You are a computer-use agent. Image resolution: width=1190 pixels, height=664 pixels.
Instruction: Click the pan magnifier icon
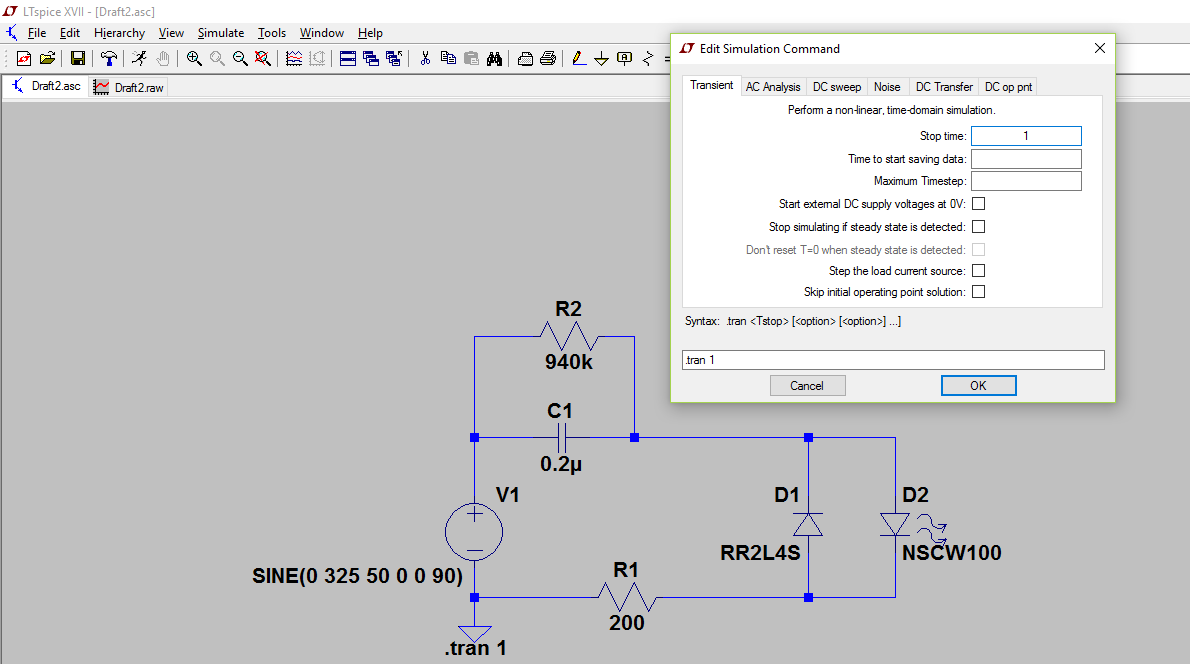tap(217, 58)
